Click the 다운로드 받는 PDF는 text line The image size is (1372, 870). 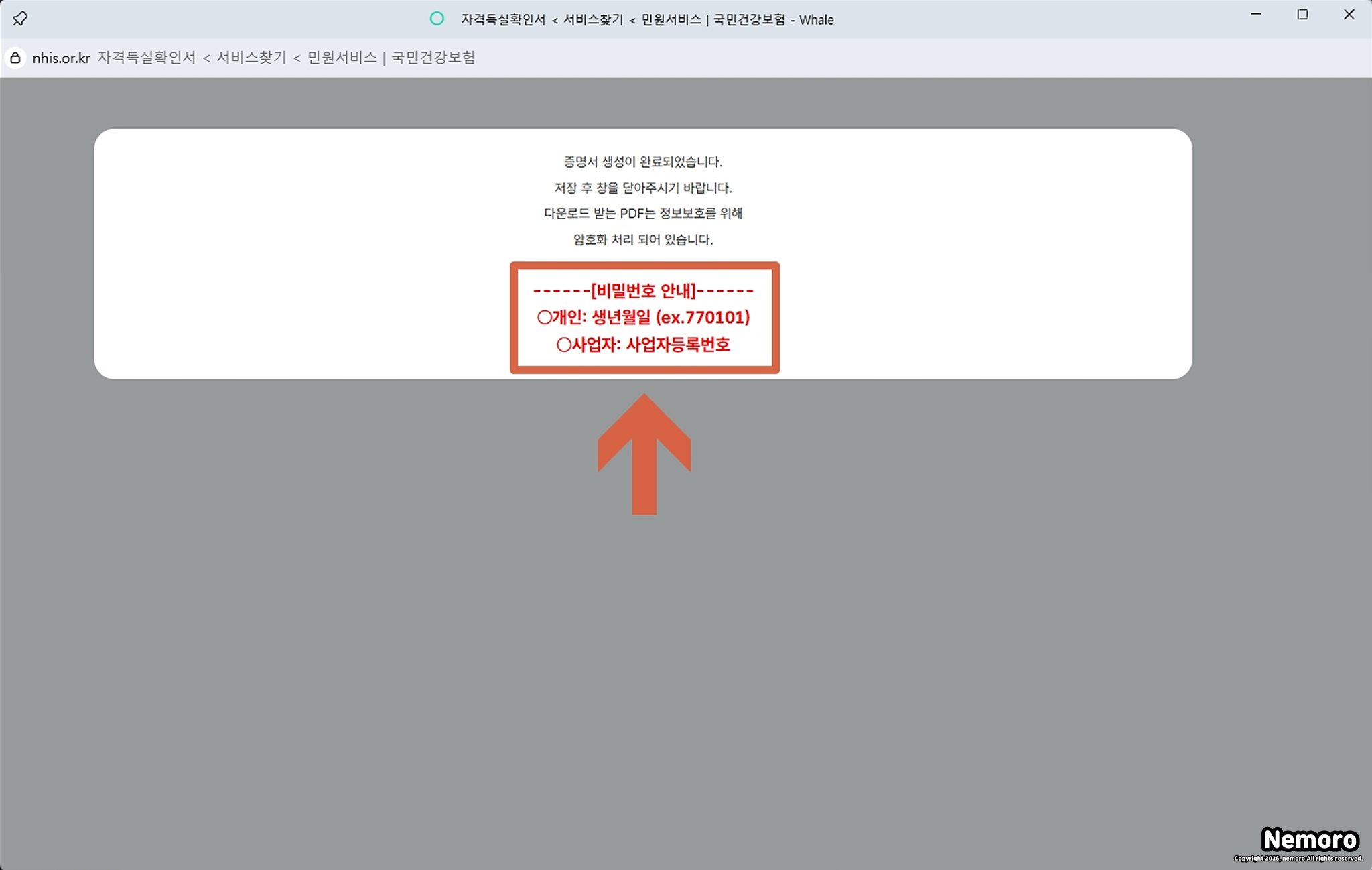[642, 213]
